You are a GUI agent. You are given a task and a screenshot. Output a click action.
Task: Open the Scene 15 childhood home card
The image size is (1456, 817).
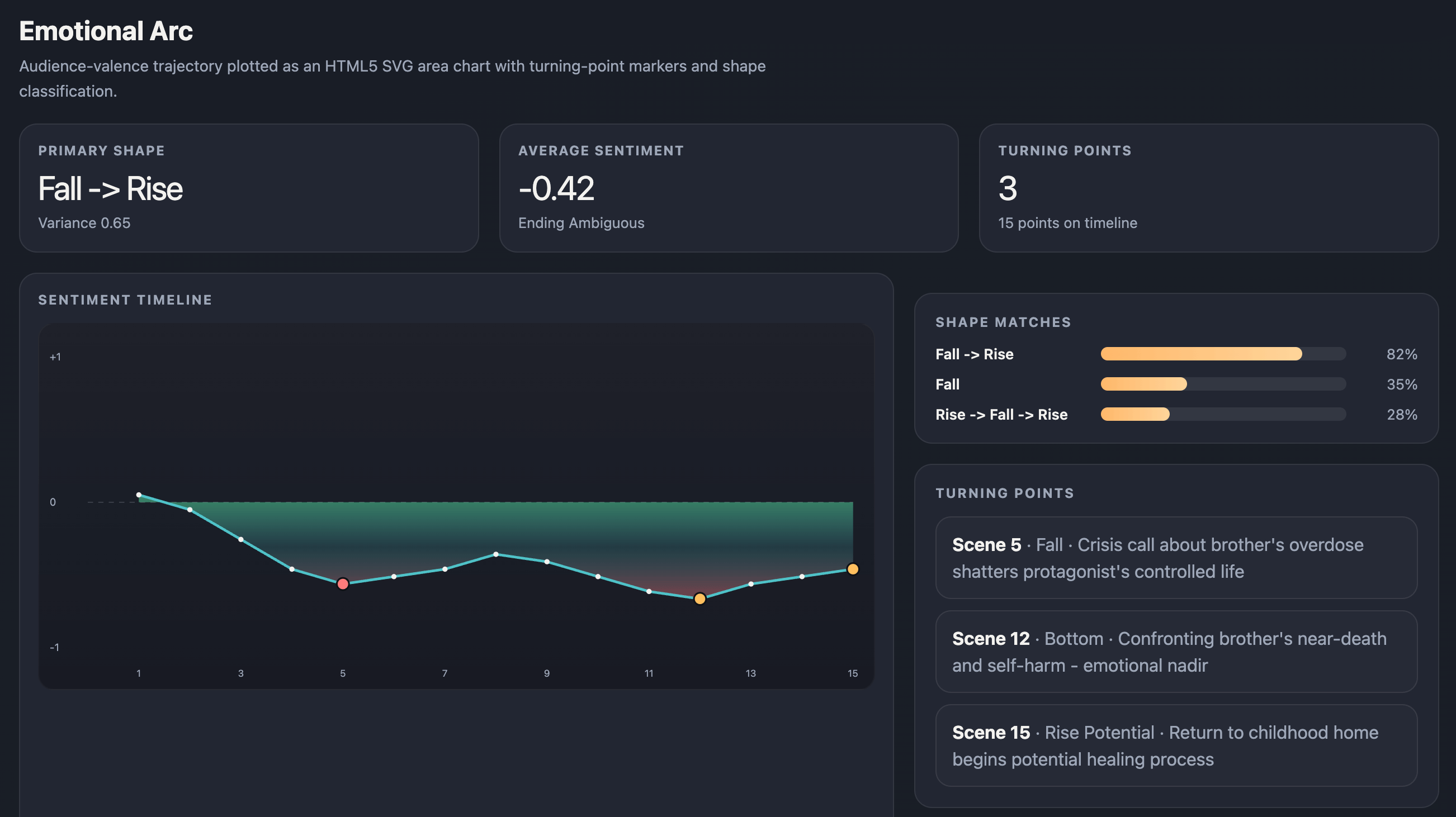click(x=1176, y=745)
